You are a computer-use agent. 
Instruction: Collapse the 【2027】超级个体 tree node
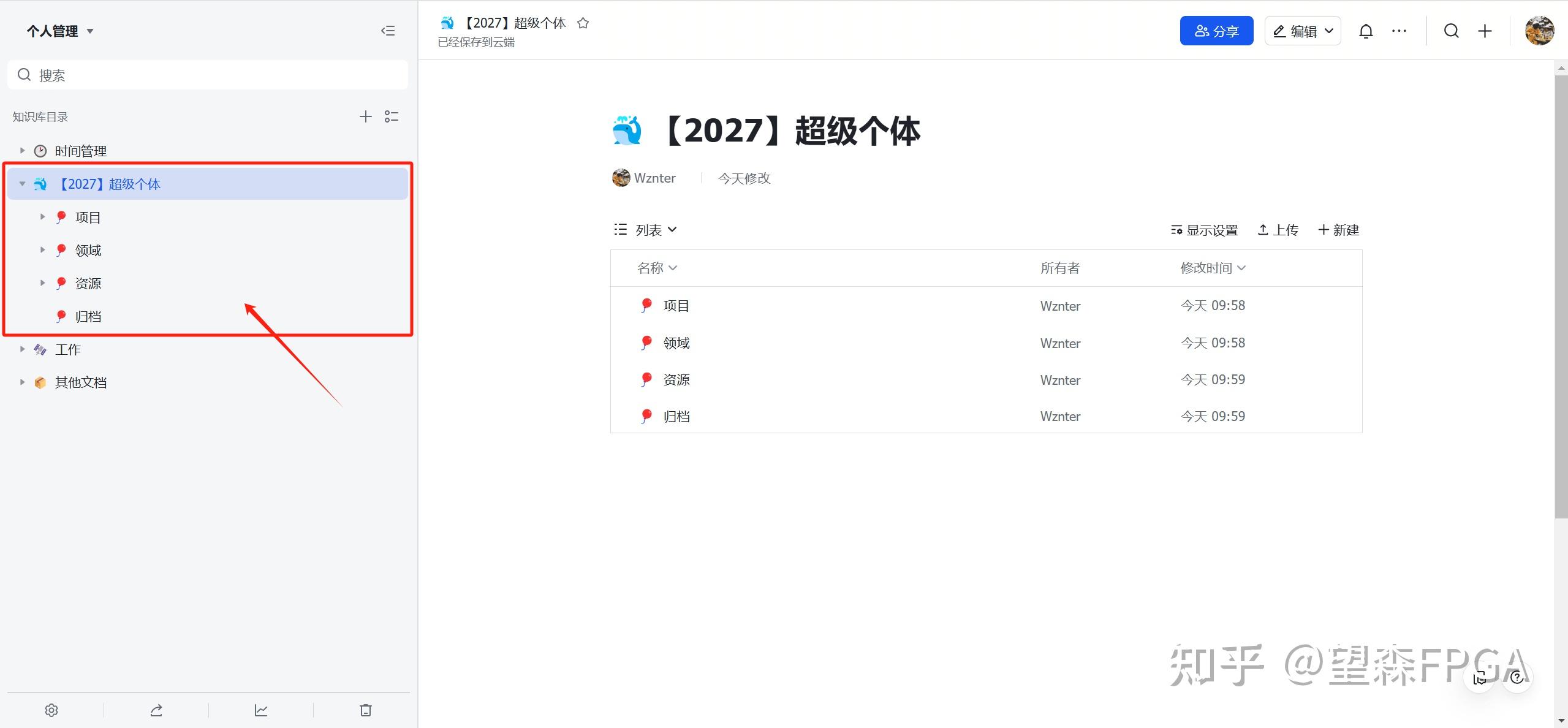click(x=22, y=184)
